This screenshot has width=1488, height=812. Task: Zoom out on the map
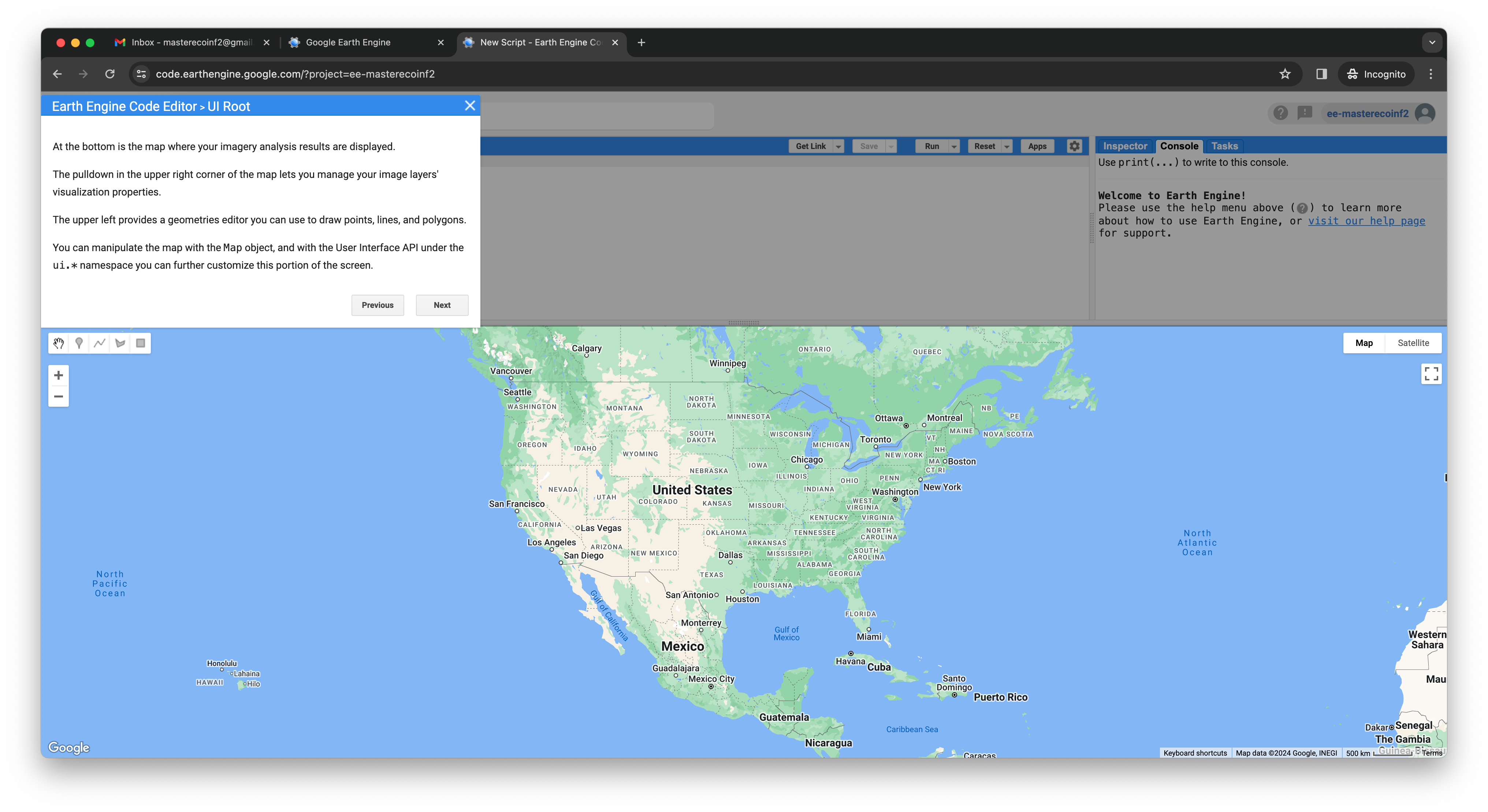pos(58,396)
